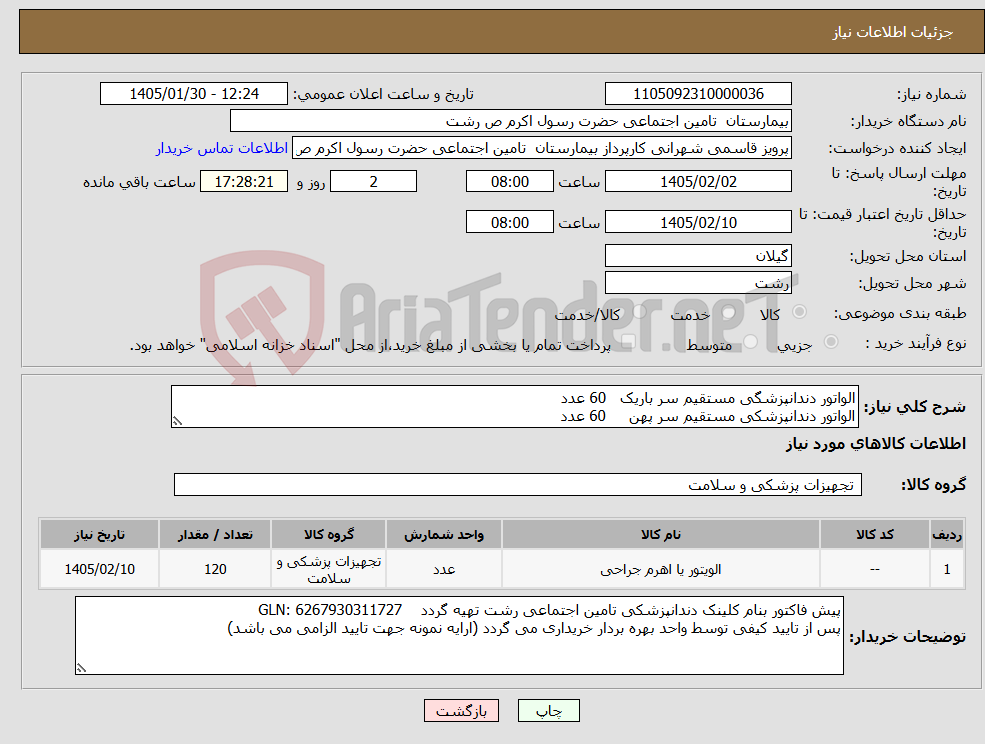This screenshot has height=744, width=985.
Task: Click the تاریخ نیاز column header
Action: [99, 535]
